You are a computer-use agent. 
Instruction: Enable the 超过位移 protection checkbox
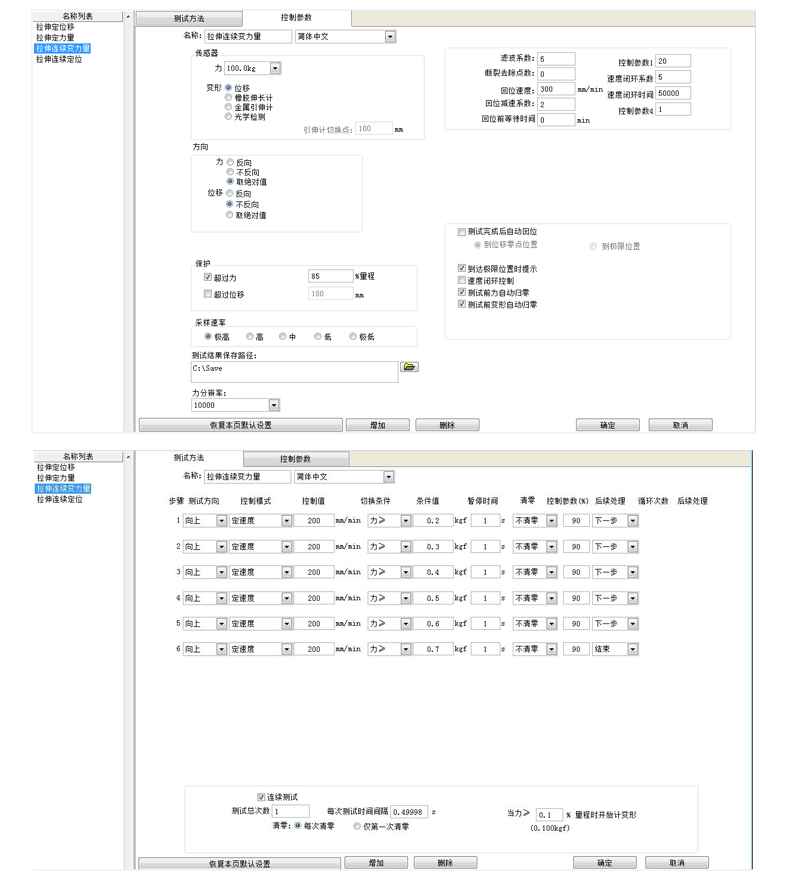(x=208, y=294)
